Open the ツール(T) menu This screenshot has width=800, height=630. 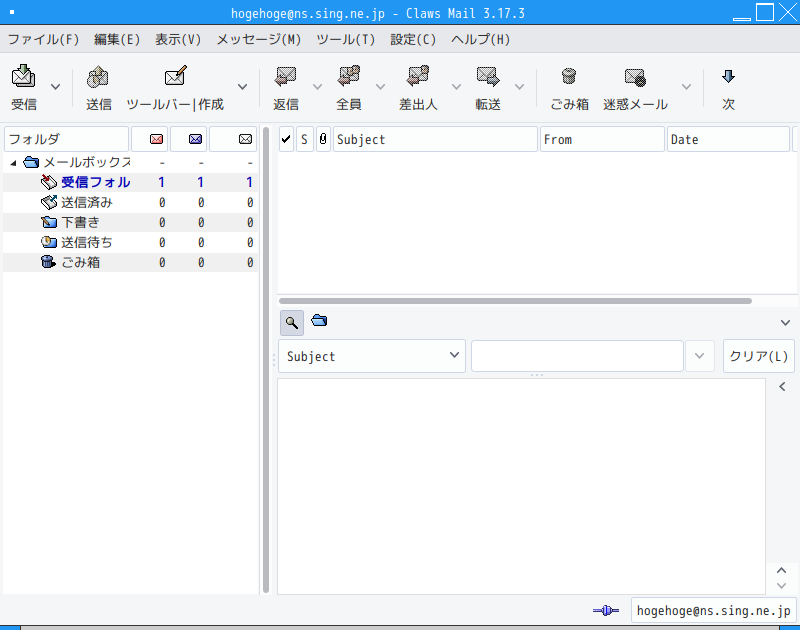coord(345,39)
